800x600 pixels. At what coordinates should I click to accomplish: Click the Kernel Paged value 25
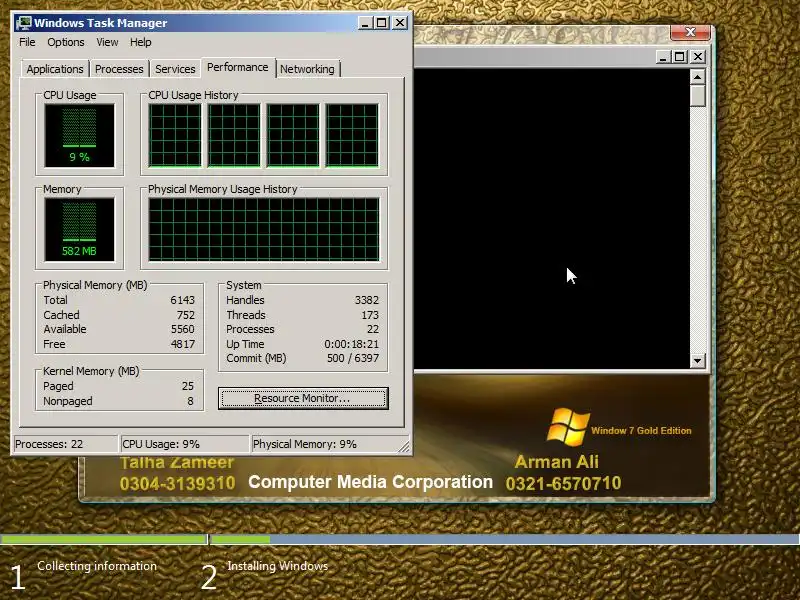188,386
